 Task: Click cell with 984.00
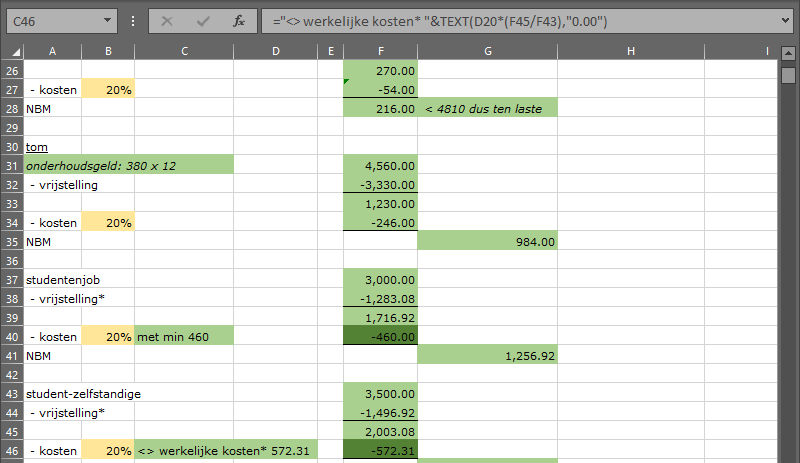click(488, 242)
